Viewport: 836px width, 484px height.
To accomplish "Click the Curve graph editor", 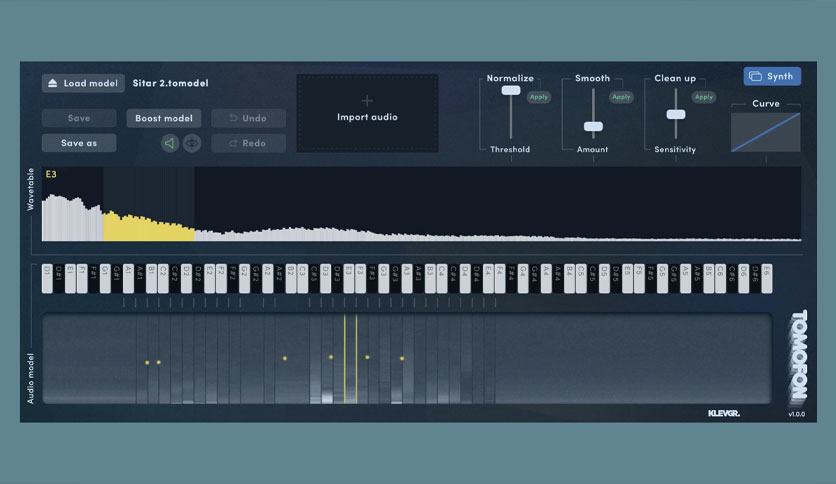I will click(x=766, y=132).
